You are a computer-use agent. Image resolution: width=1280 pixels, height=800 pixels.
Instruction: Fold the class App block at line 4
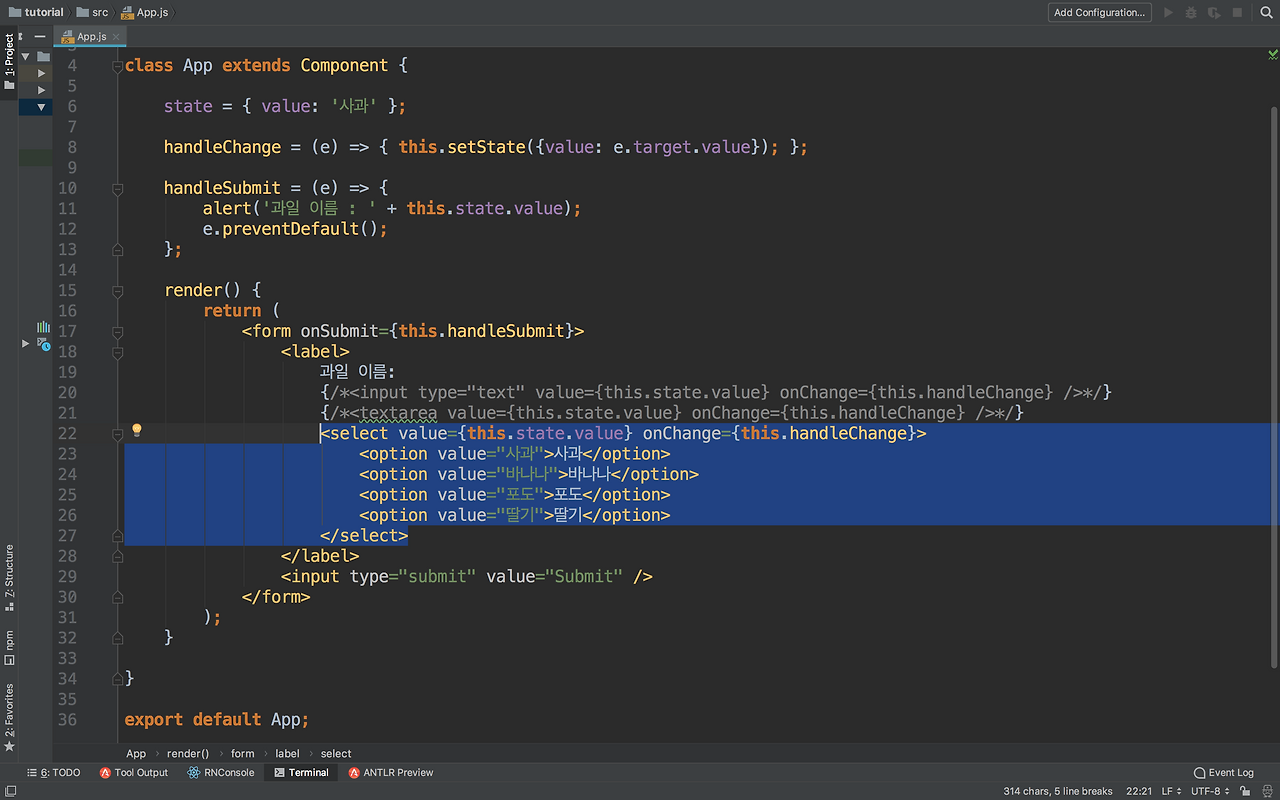[x=117, y=66]
